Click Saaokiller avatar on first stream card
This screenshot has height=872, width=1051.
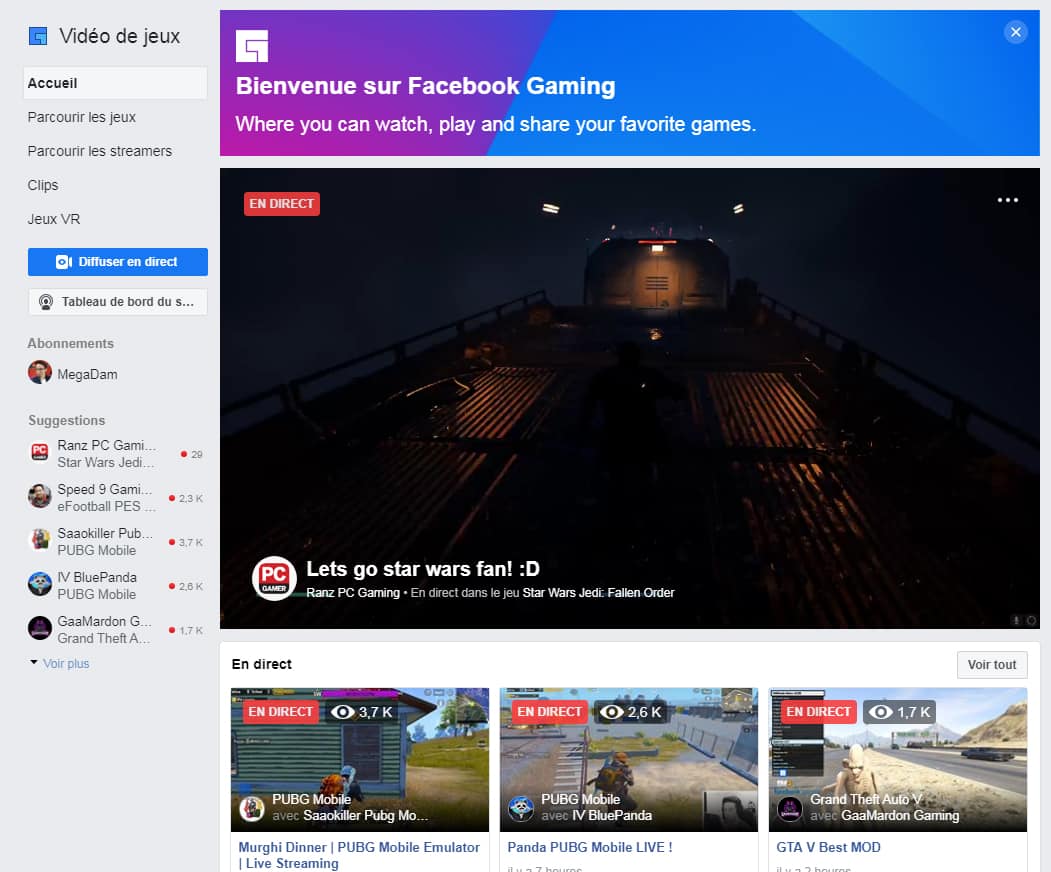click(252, 809)
